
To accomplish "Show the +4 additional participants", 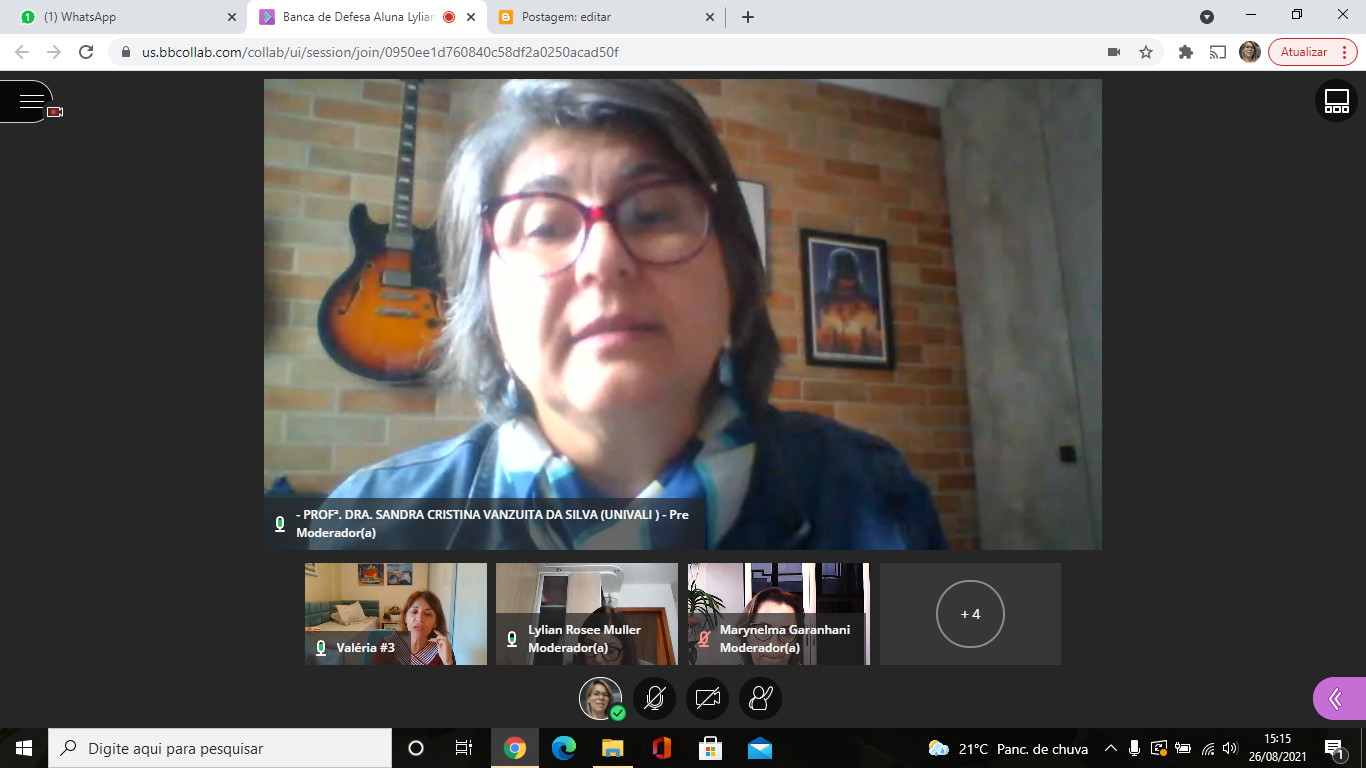I will (970, 614).
